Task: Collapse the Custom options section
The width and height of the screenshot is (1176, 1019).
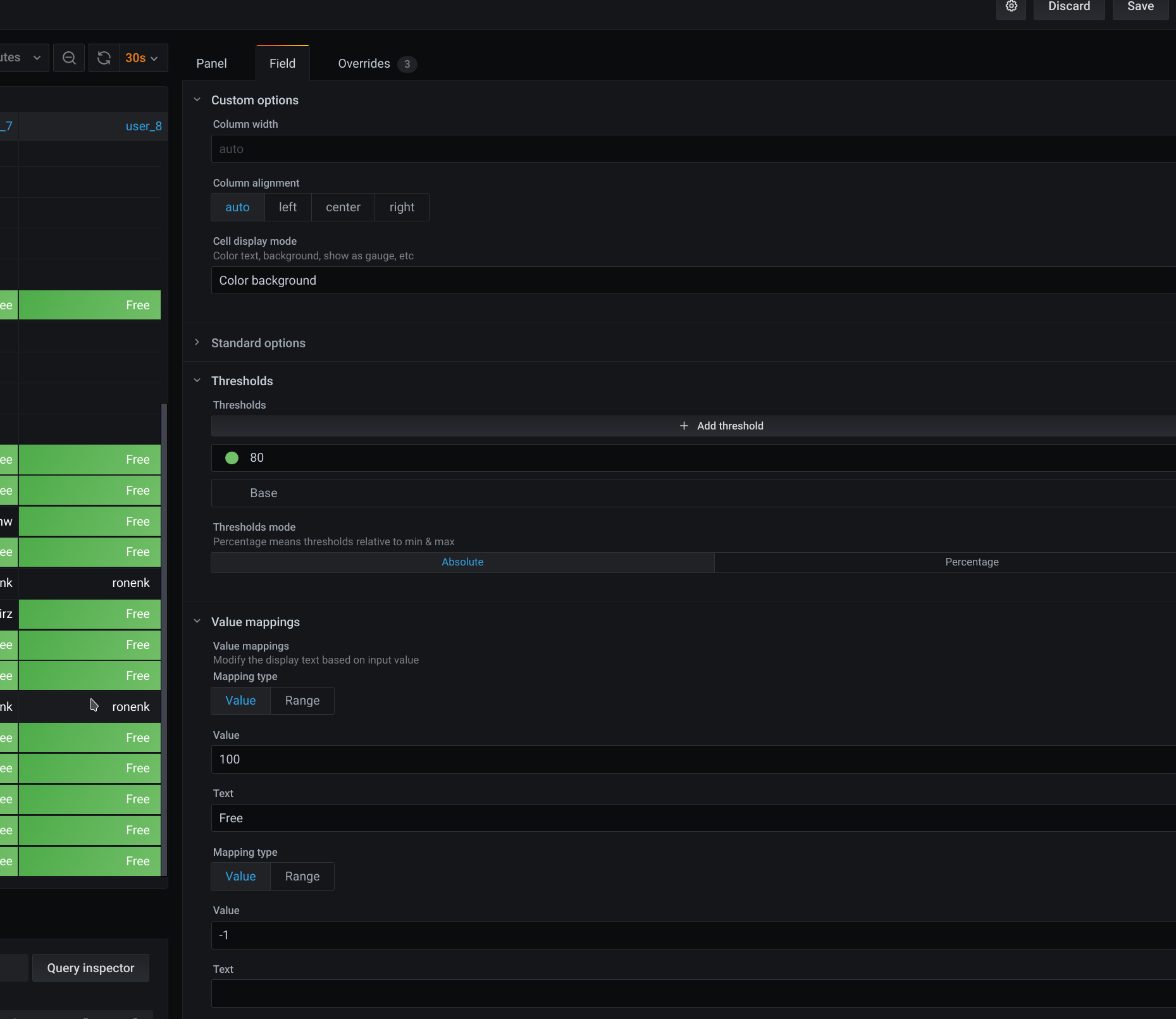Action: (x=197, y=99)
